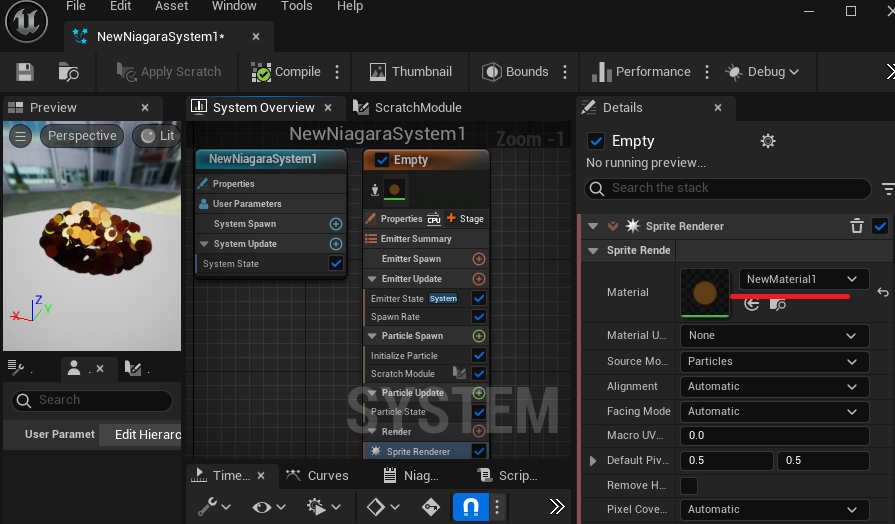The height and width of the screenshot is (524, 895).
Task: Switch to the ScratchModule tab
Action: (x=408, y=107)
